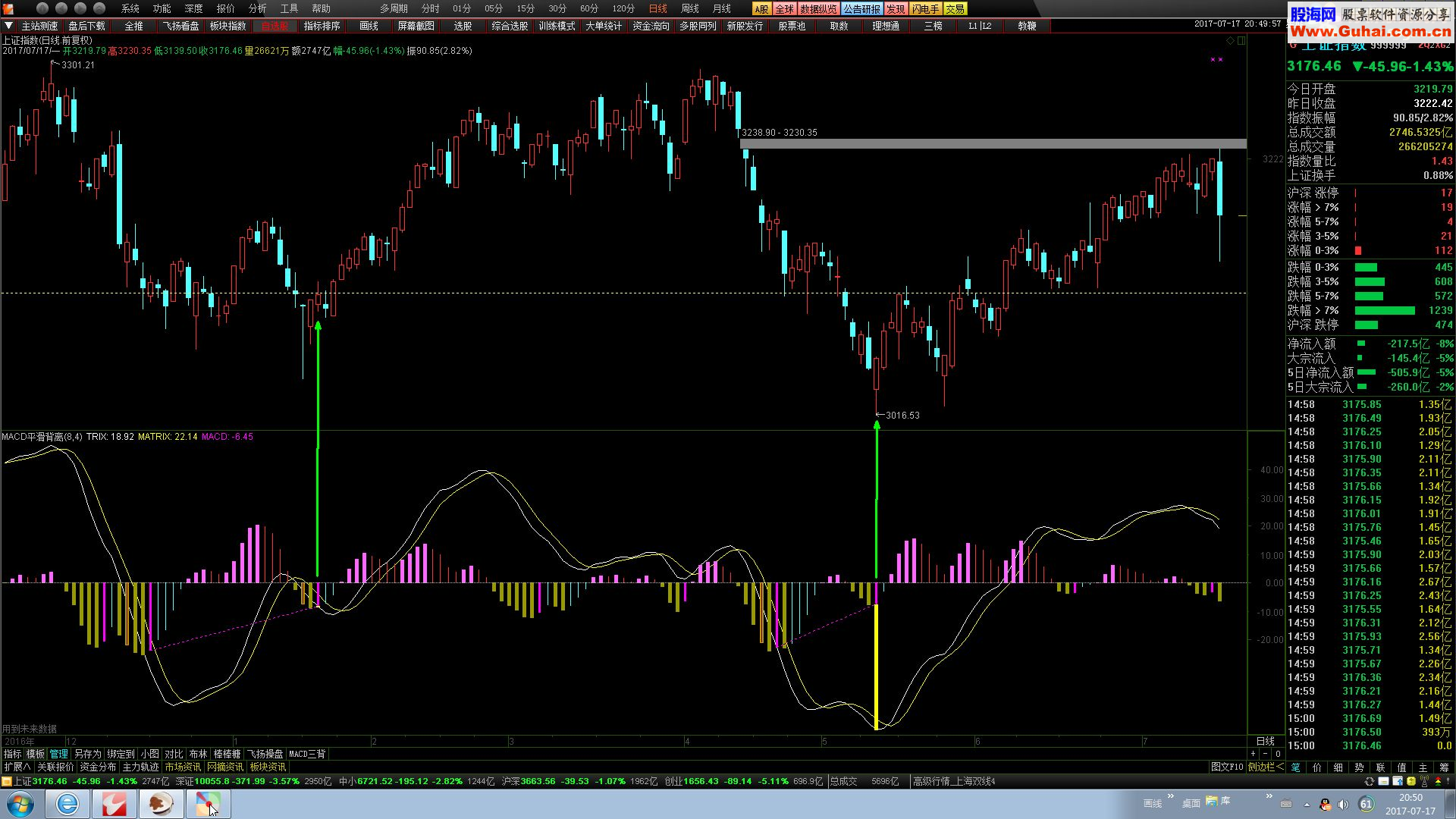Open the 帮助 menu

click(322, 8)
